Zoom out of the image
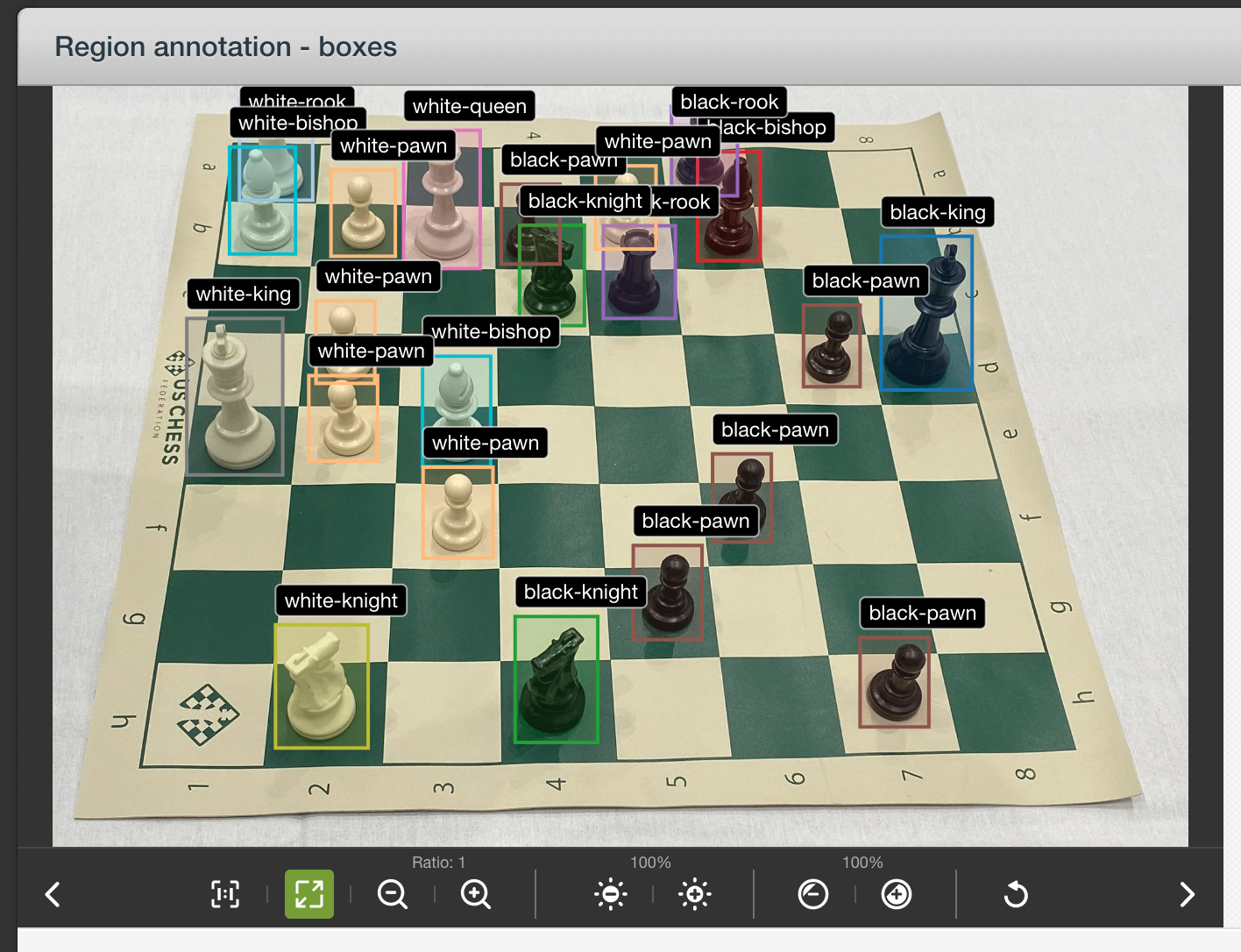The height and width of the screenshot is (952, 1241). (x=392, y=894)
